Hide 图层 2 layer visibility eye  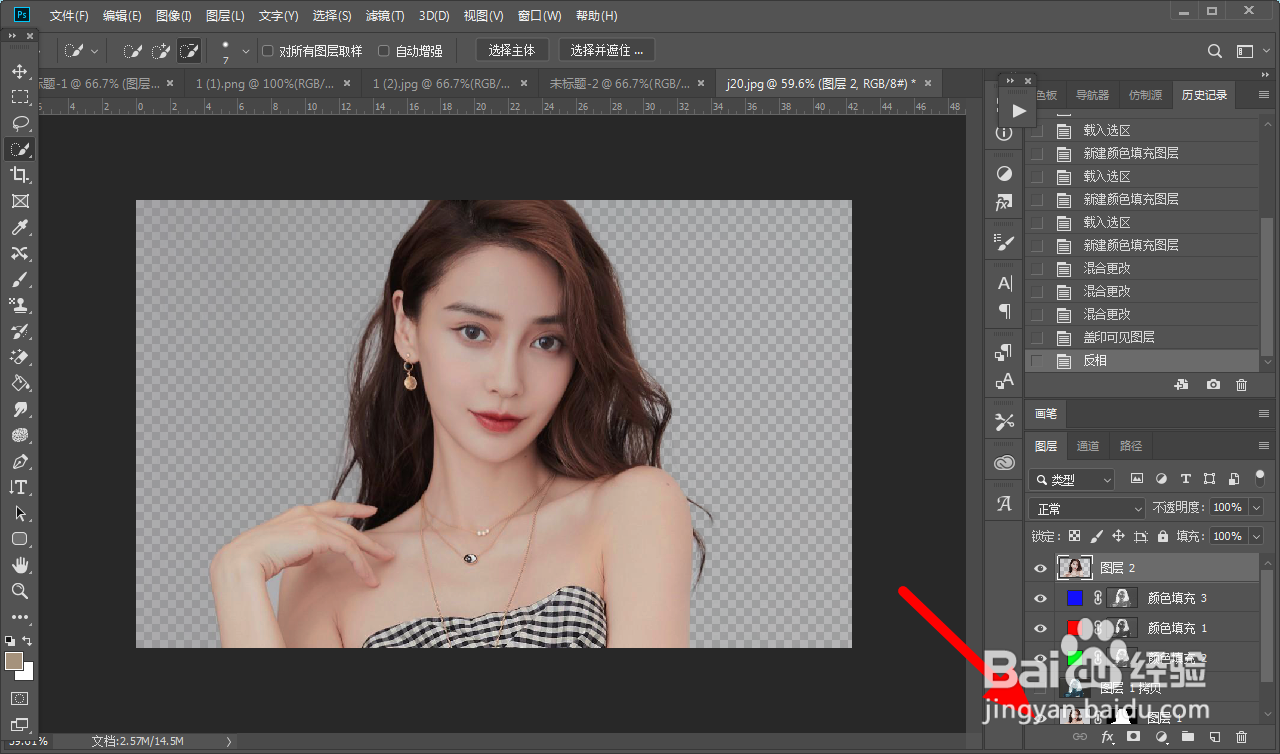tap(1040, 568)
